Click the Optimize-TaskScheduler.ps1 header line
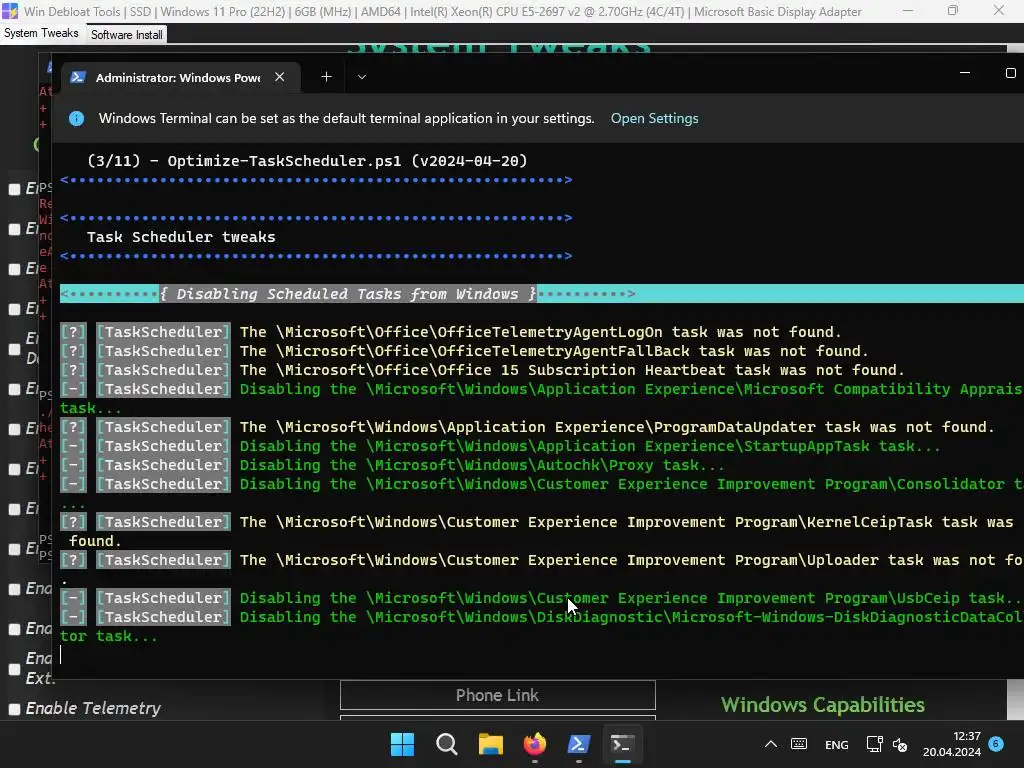1024x768 pixels. (307, 161)
